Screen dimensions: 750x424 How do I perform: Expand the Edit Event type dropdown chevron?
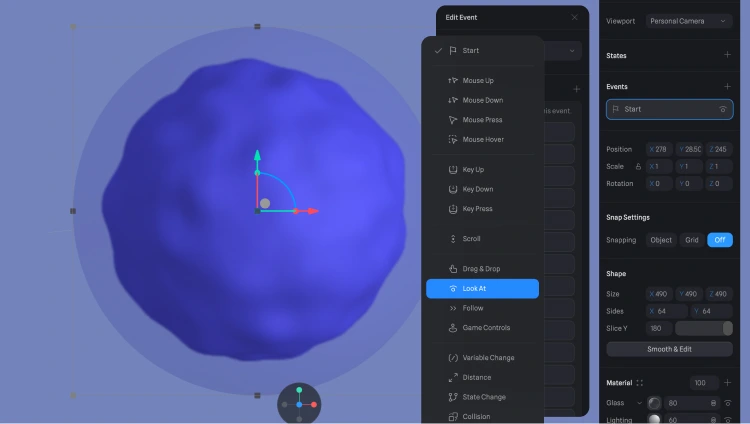(x=572, y=51)
